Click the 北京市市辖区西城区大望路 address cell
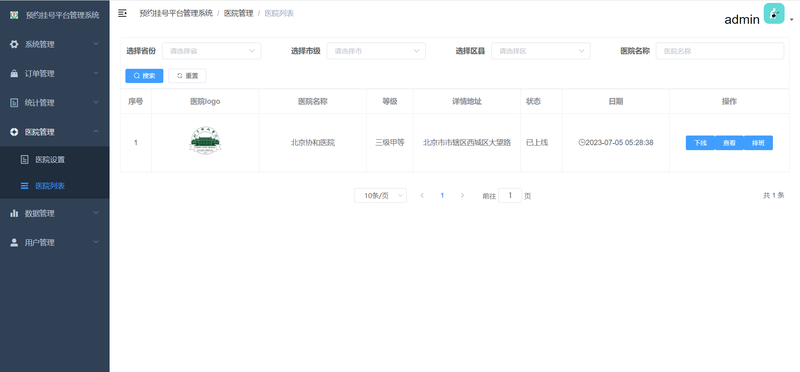 pos(467,143)
